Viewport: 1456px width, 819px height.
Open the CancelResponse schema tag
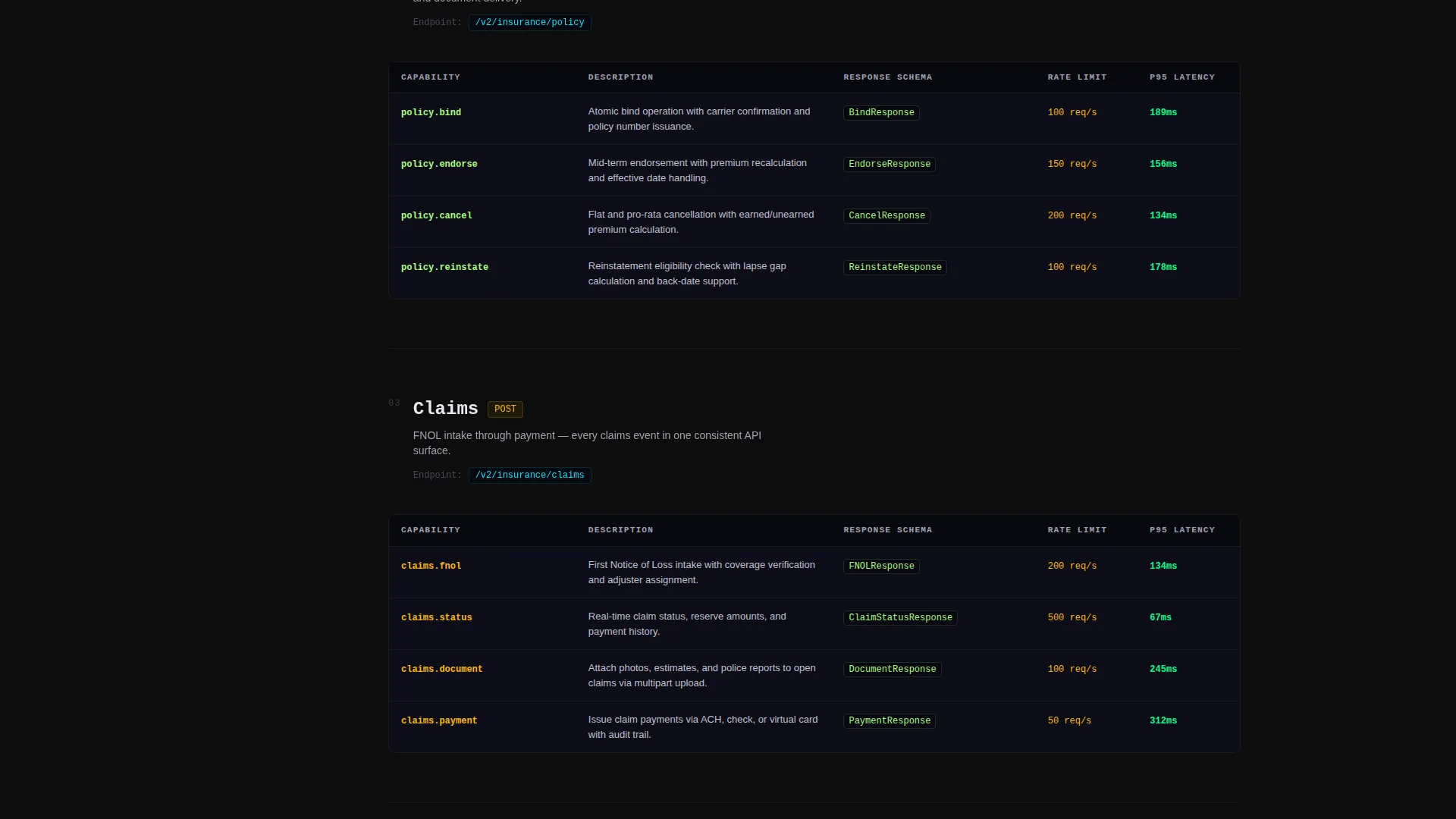pos(886,216)
